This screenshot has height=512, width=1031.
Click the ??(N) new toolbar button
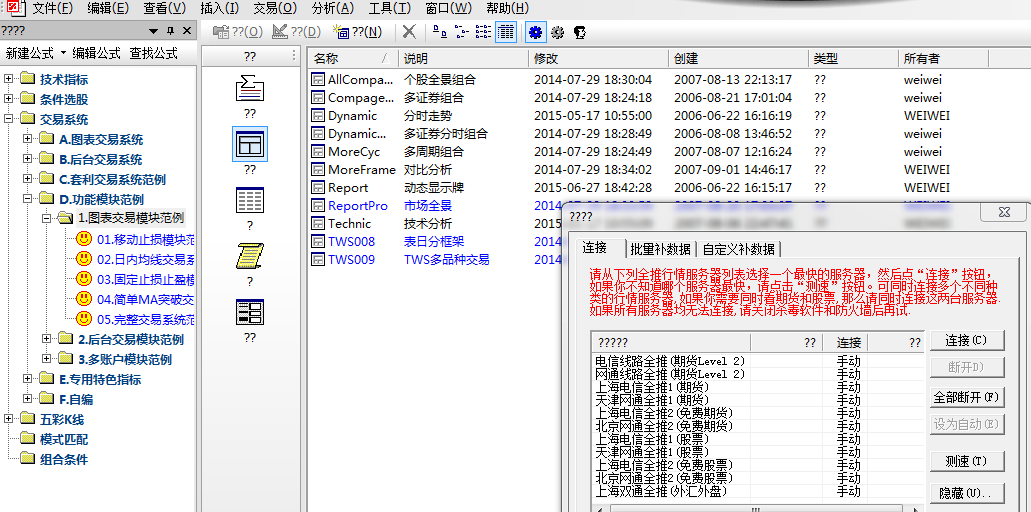[x=358, y=32]
